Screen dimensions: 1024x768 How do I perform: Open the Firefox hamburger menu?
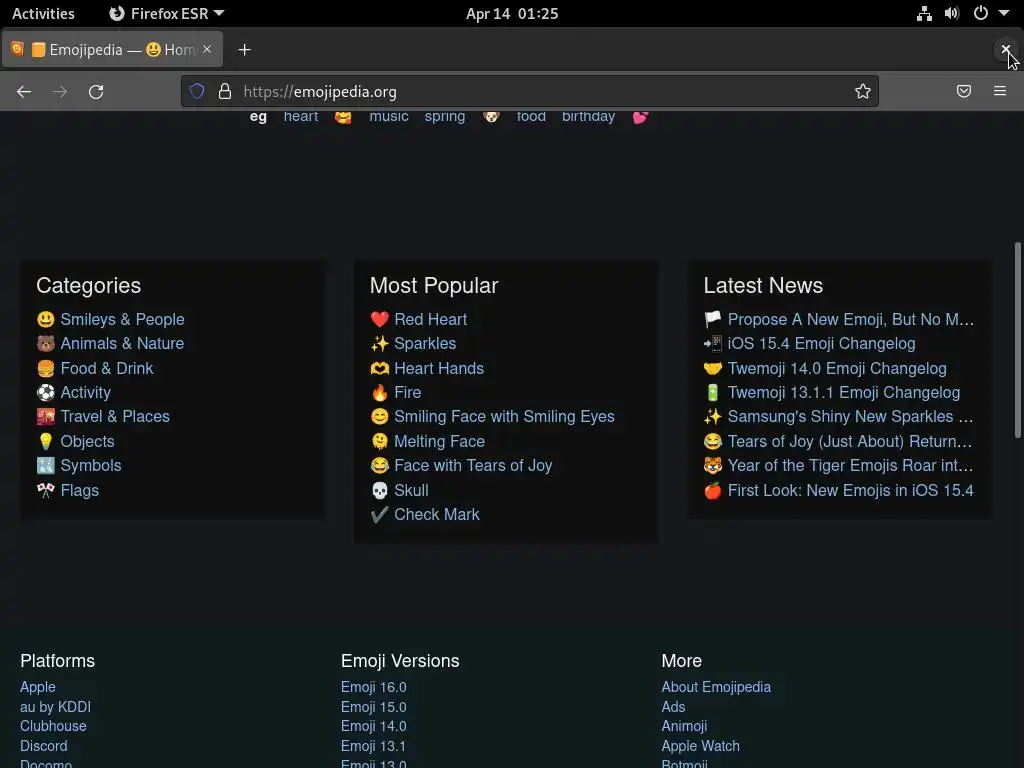coord(1000,91)
